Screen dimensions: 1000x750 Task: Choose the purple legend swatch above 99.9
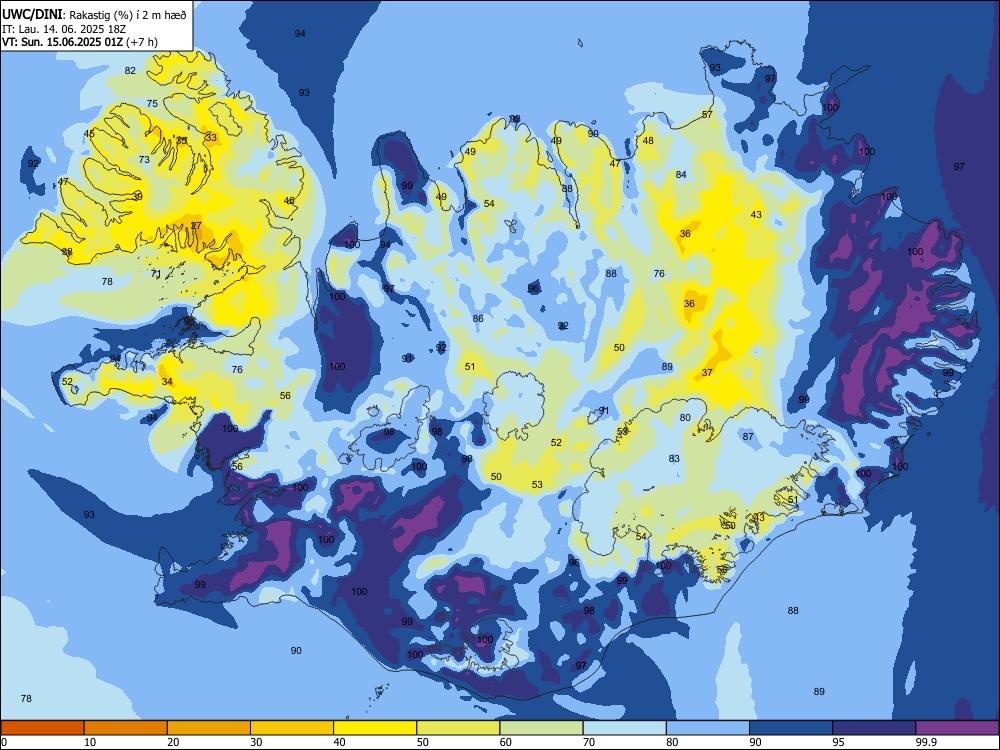pyautogui.click(x=957, y=728)
